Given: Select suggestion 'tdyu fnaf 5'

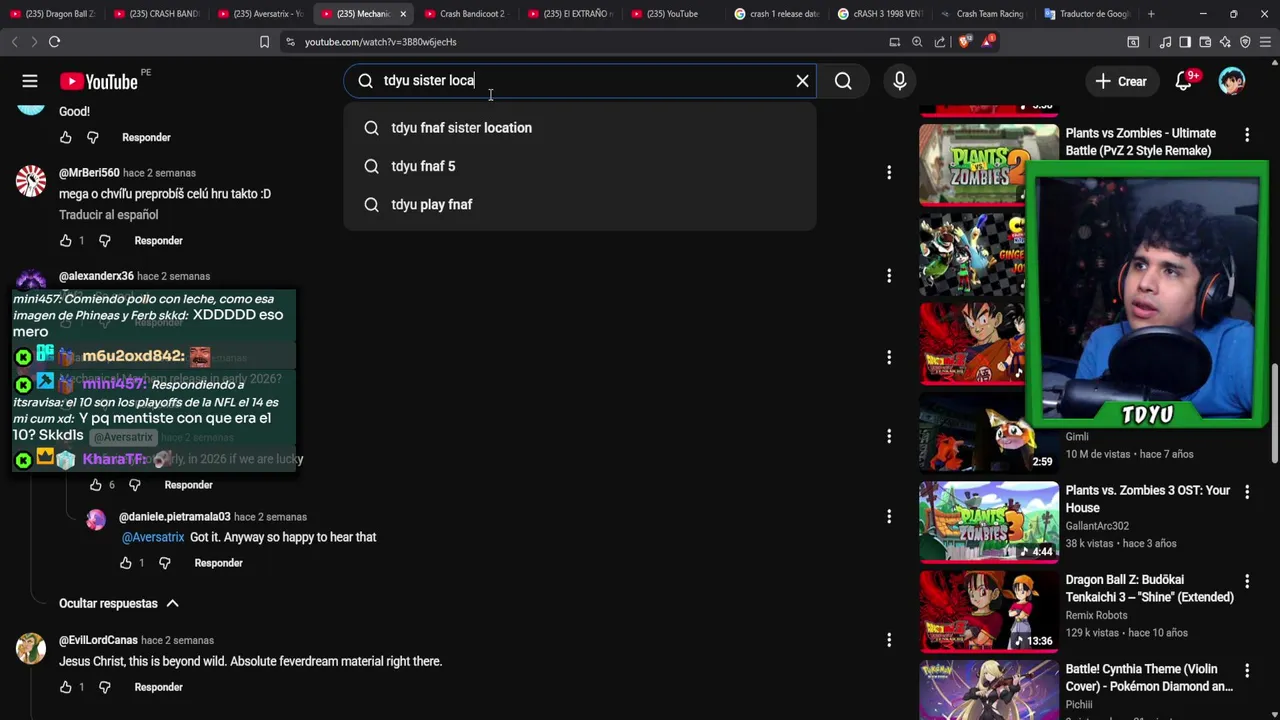Looking at the screenshot, I should (x=580, y=166).
